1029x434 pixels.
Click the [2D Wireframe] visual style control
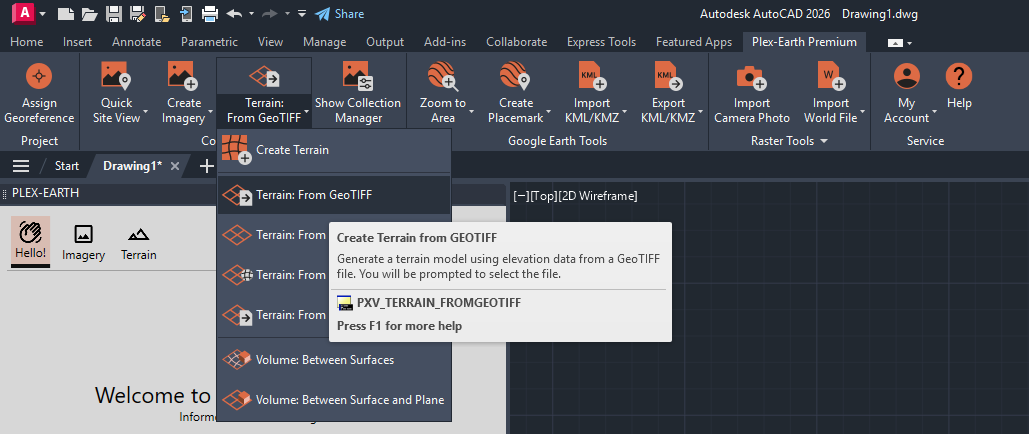[x=597, y=196]
